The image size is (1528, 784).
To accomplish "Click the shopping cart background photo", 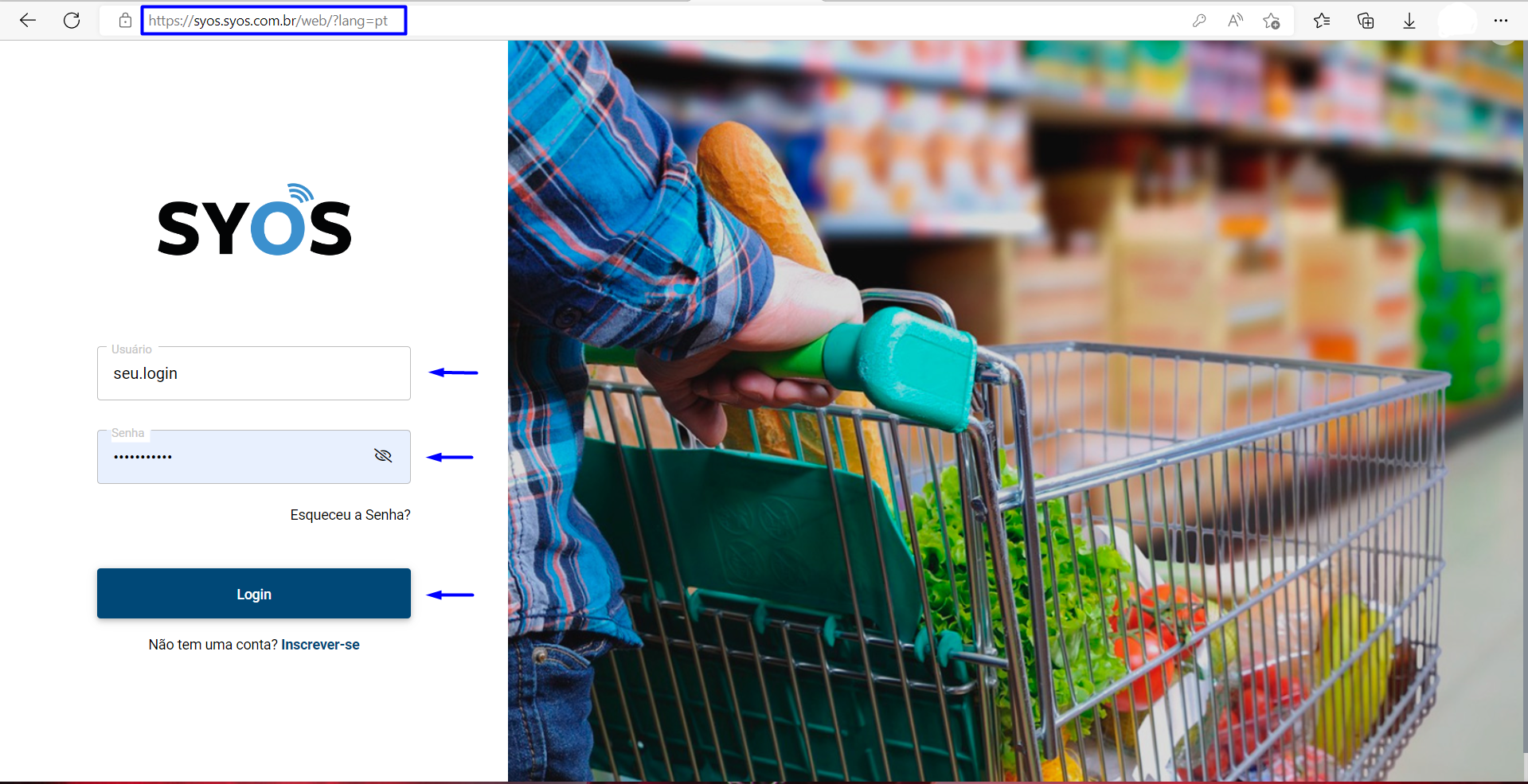I will click(1018, 411).
